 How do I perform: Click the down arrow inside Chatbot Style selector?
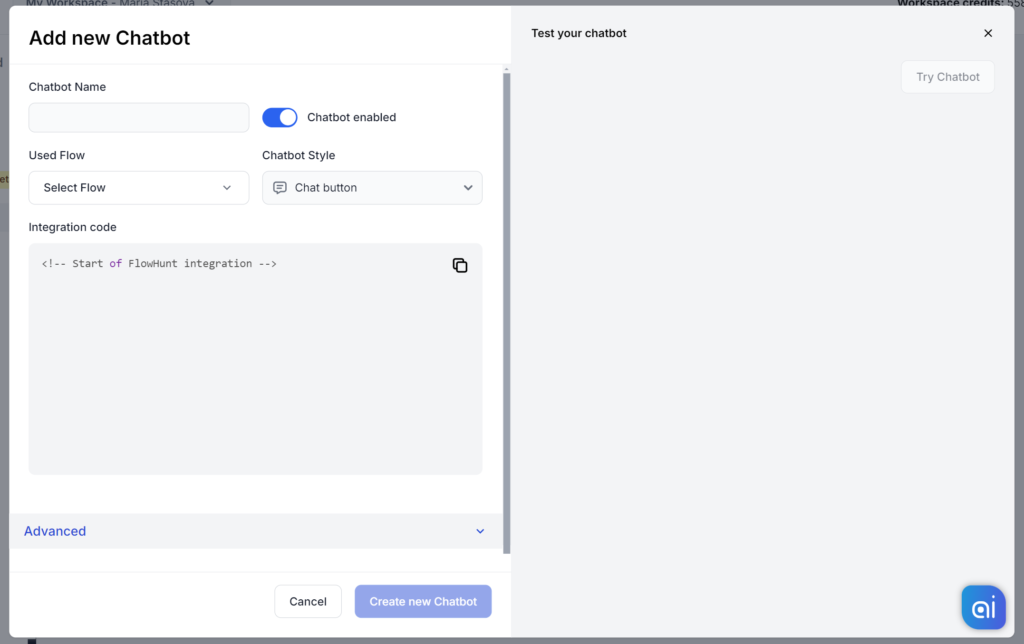coord(467,187)
